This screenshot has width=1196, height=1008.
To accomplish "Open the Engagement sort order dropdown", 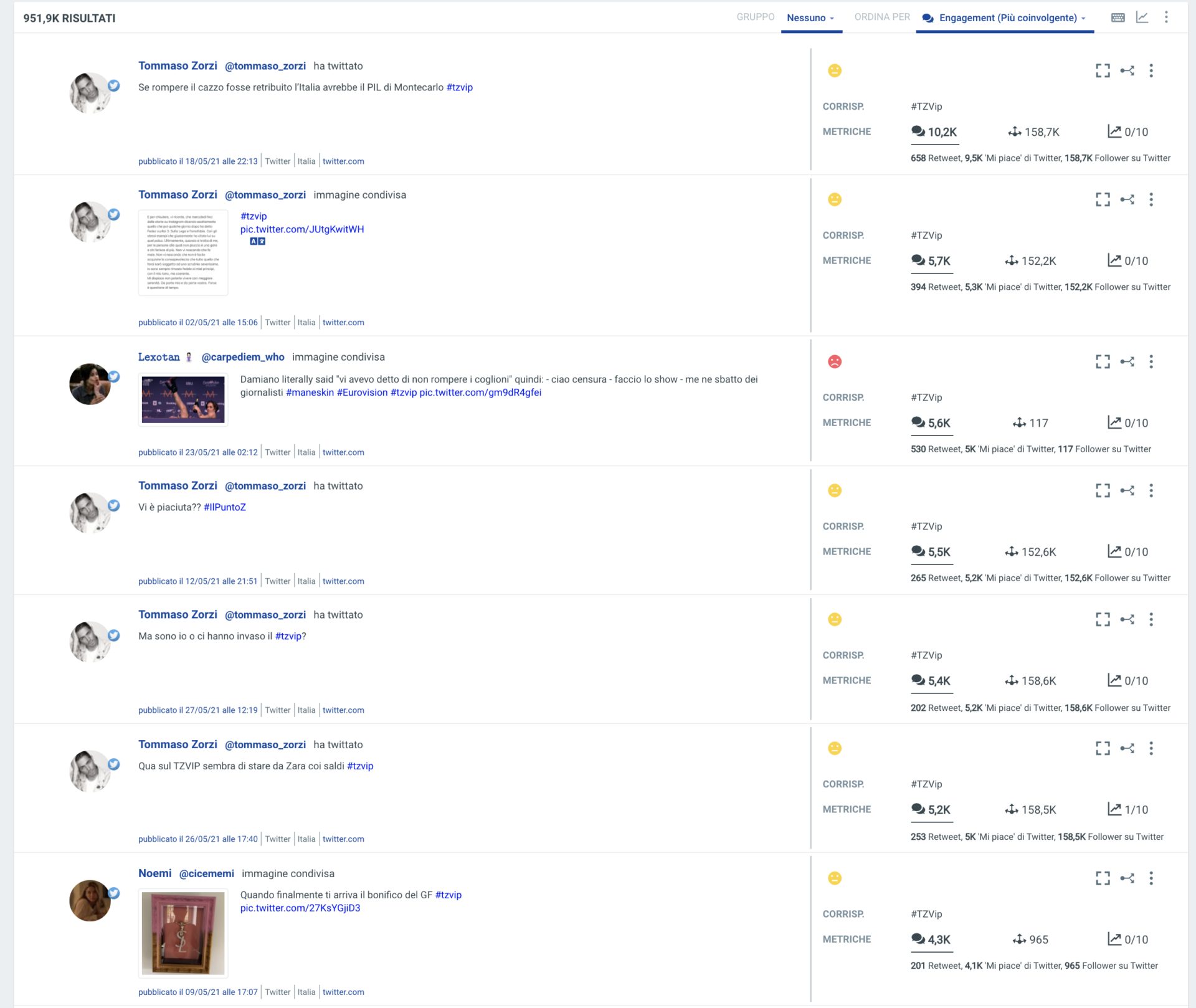I will pos(1005,17).
